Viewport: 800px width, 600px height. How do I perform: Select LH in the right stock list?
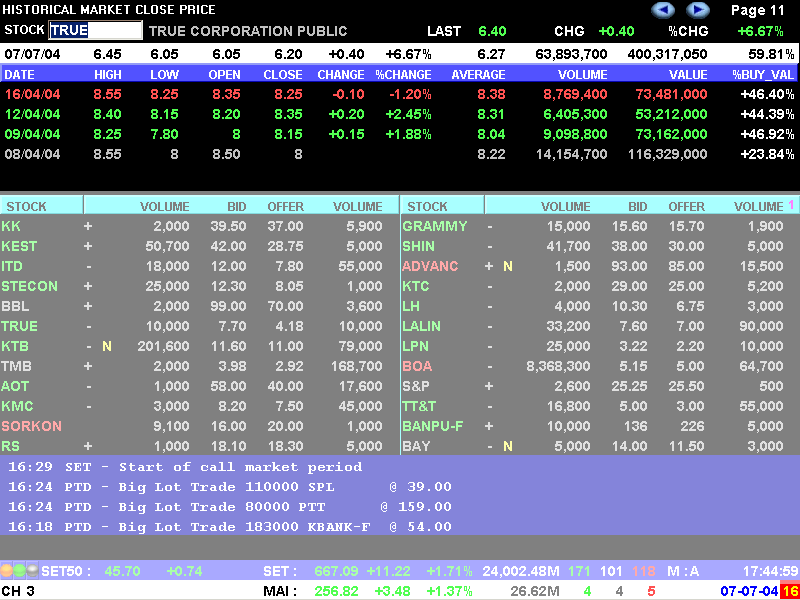click(410, 306)
